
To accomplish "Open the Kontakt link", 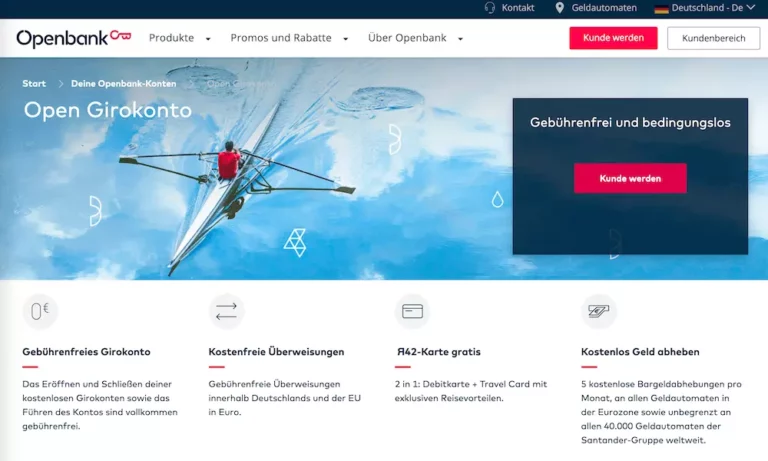I will tap(518, 8).
